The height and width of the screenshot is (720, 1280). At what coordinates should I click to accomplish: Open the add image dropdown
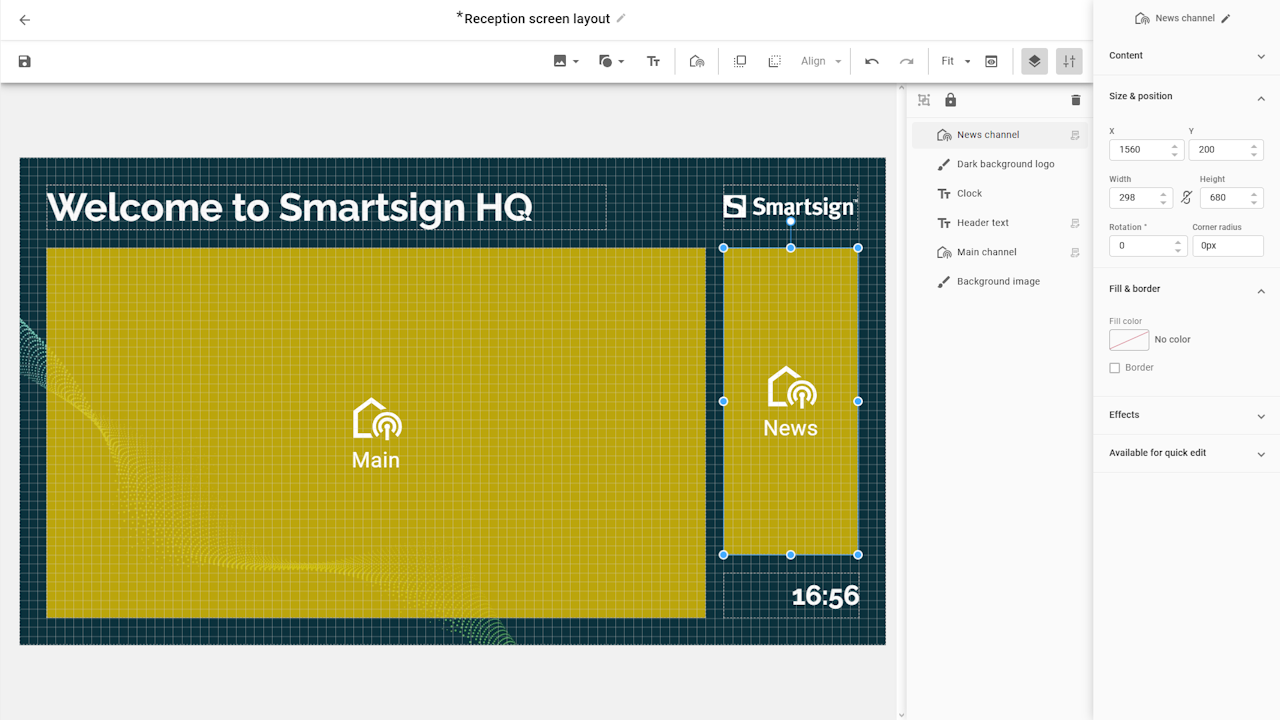pyautogui.click(x=566, y=61)
